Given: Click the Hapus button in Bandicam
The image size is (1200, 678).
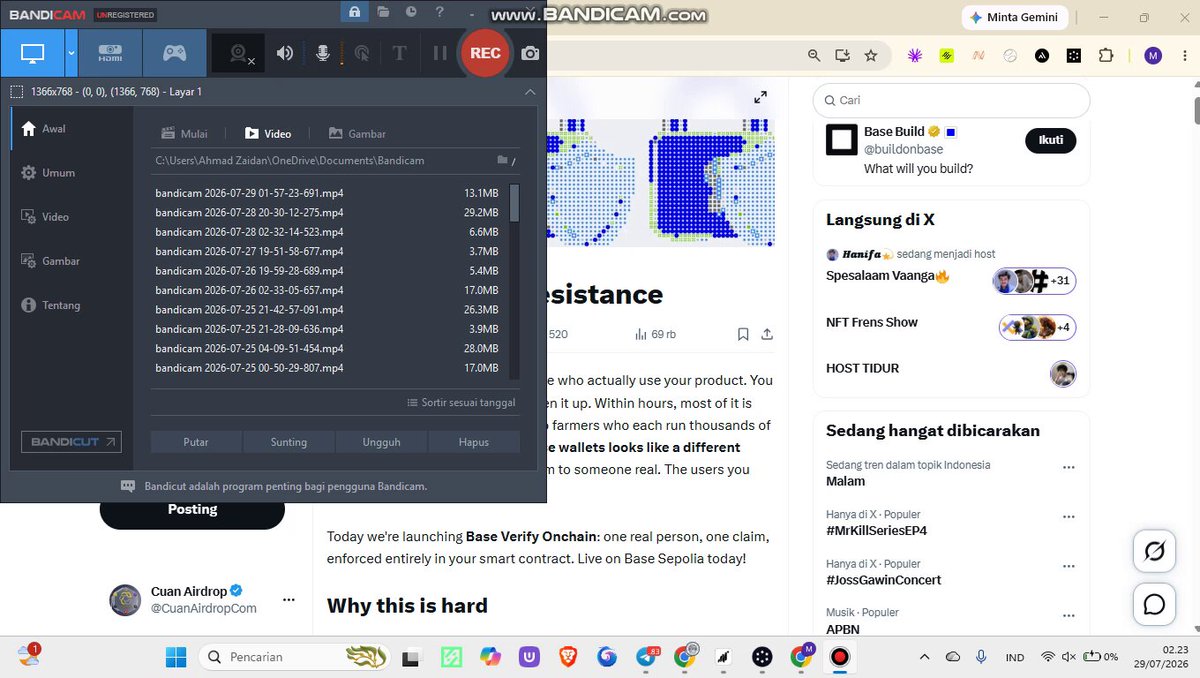Looking at the screenshot, I should pyautogui.click(x=474, y=442).
